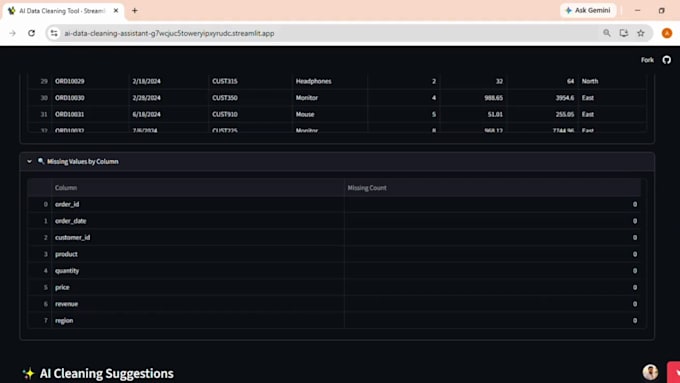Image resolution: width=680 pixels, height=383 pixels.
Task: Select the price row cell
Action: tap(198, 287)
